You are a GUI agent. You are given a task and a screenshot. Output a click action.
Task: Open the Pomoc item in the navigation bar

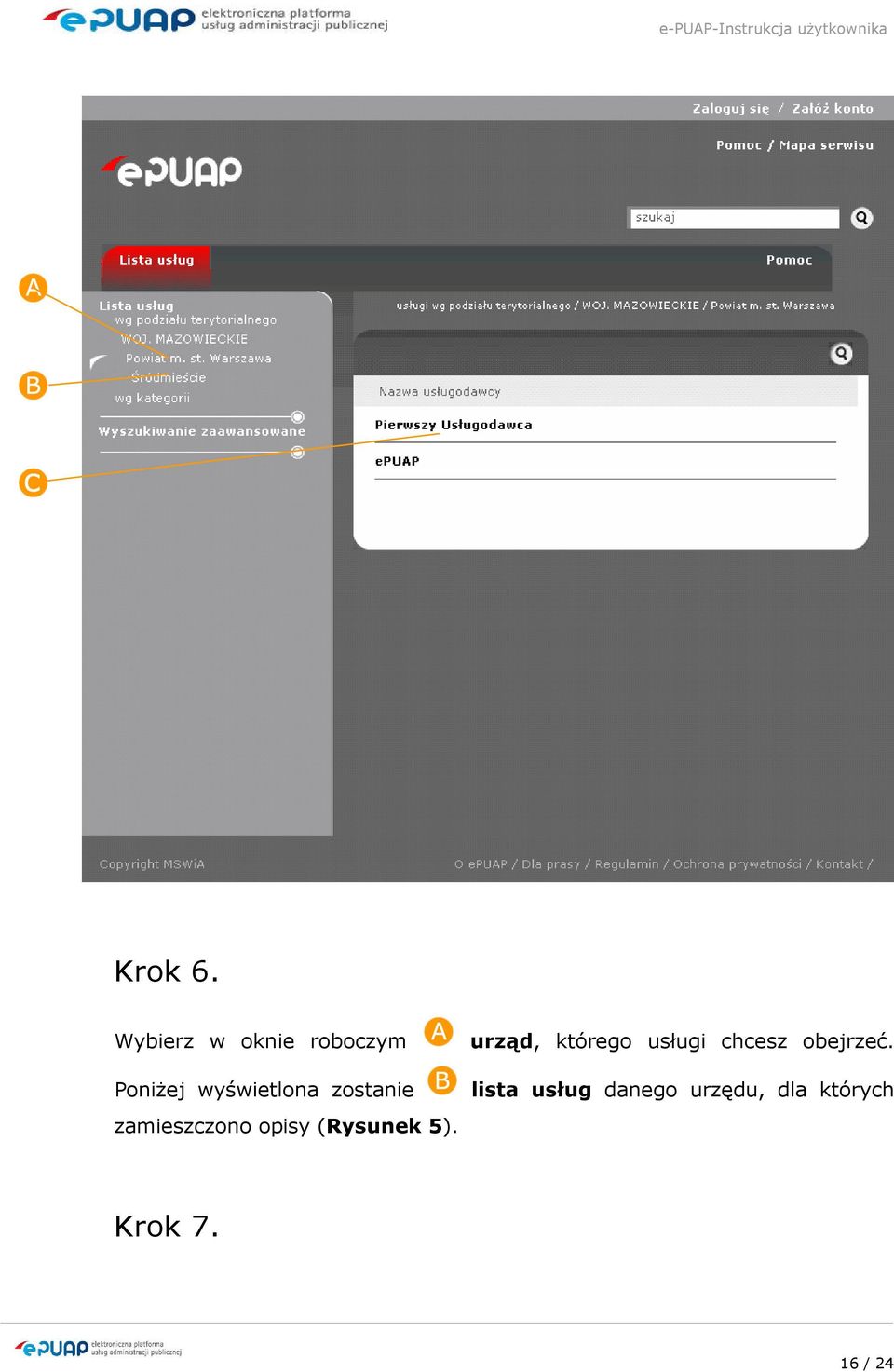pyautogui.click(x=789, y=260)
